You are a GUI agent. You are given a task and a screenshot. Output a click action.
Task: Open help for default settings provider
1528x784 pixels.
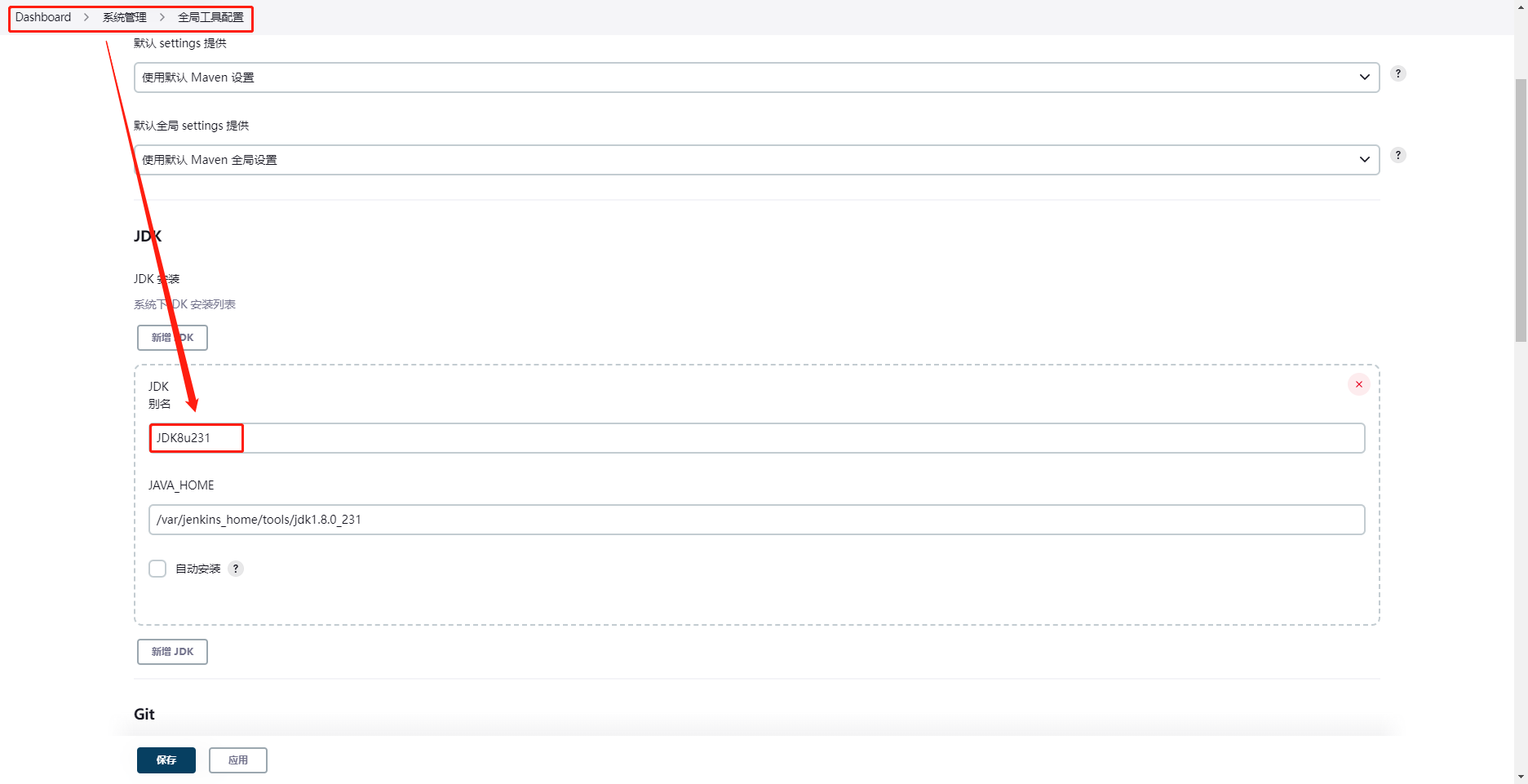[1397, 73]
